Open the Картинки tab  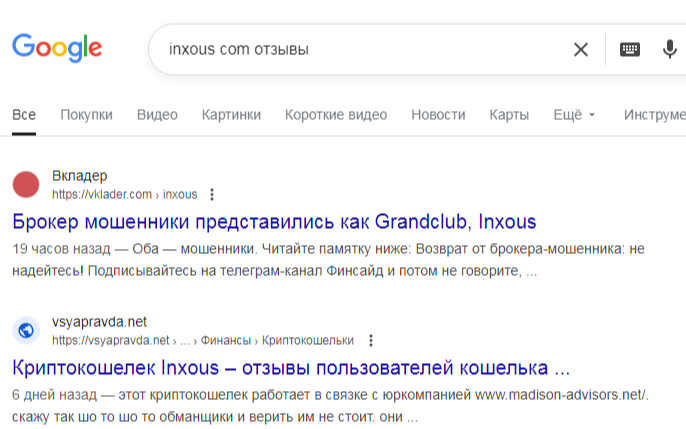click(231, 115)
